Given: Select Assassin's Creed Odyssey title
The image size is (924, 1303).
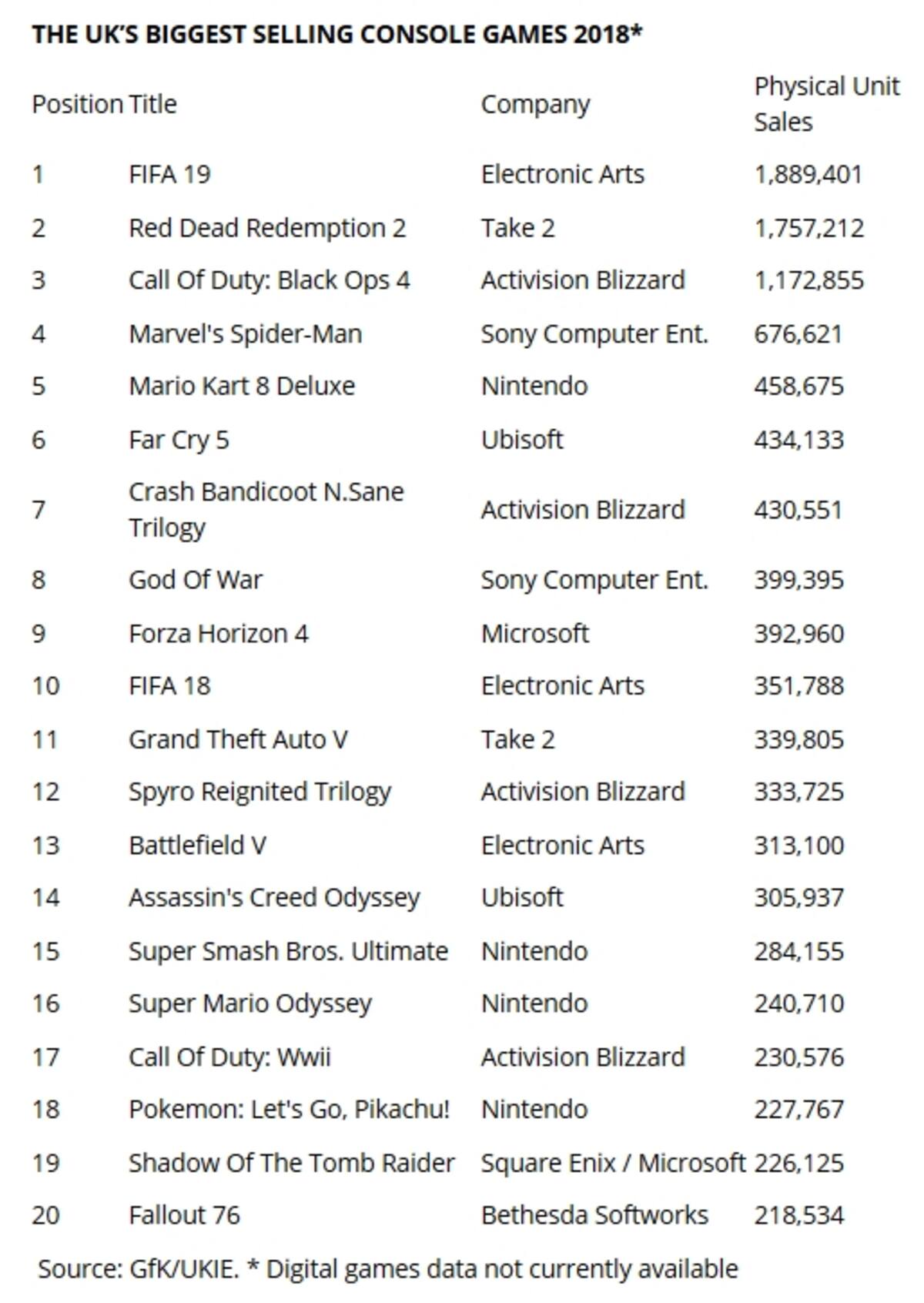Looking at the screenshot, I should pyautogui.click(x=274, y=898).
